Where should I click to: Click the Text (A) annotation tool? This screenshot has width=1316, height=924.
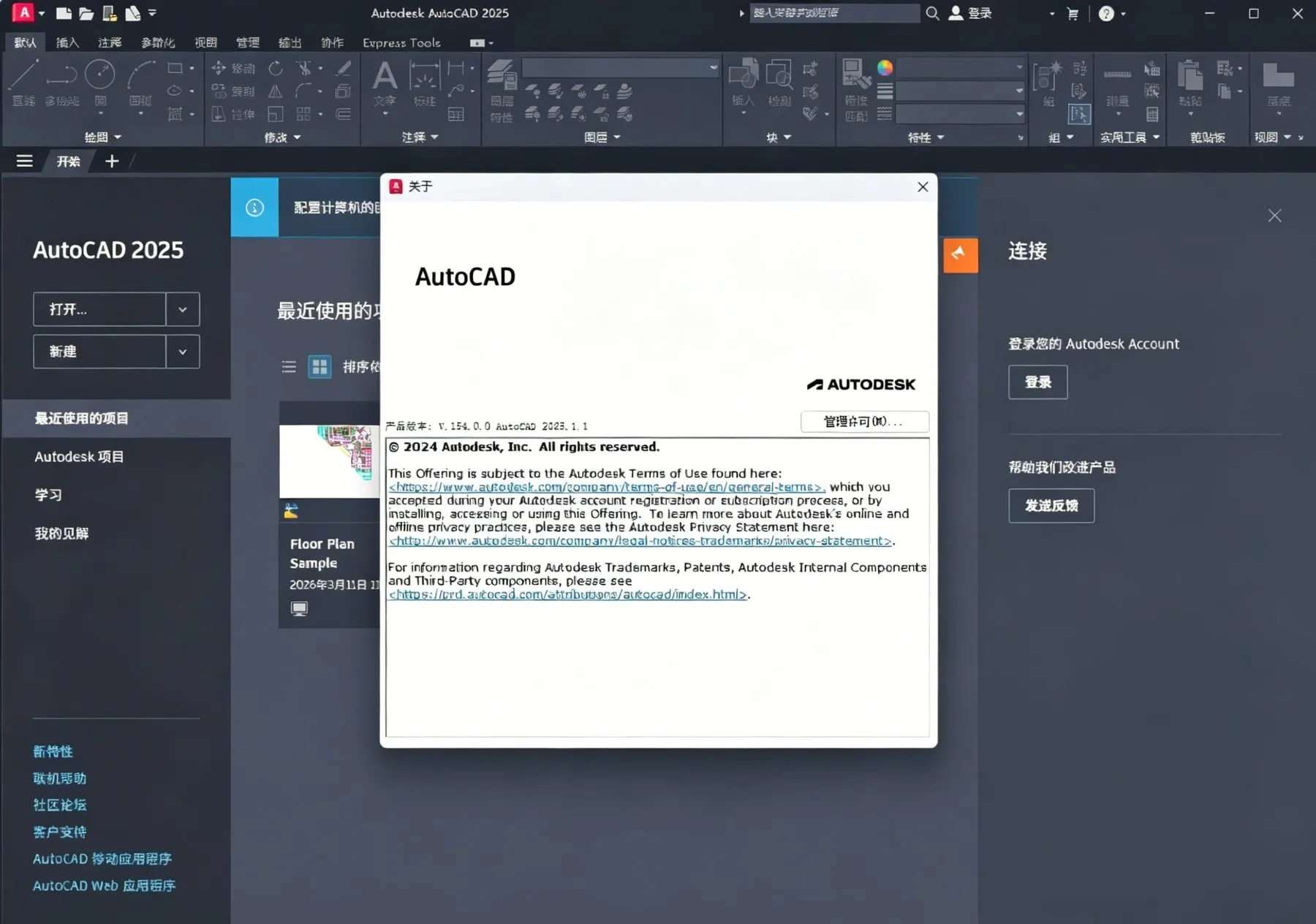385,82
